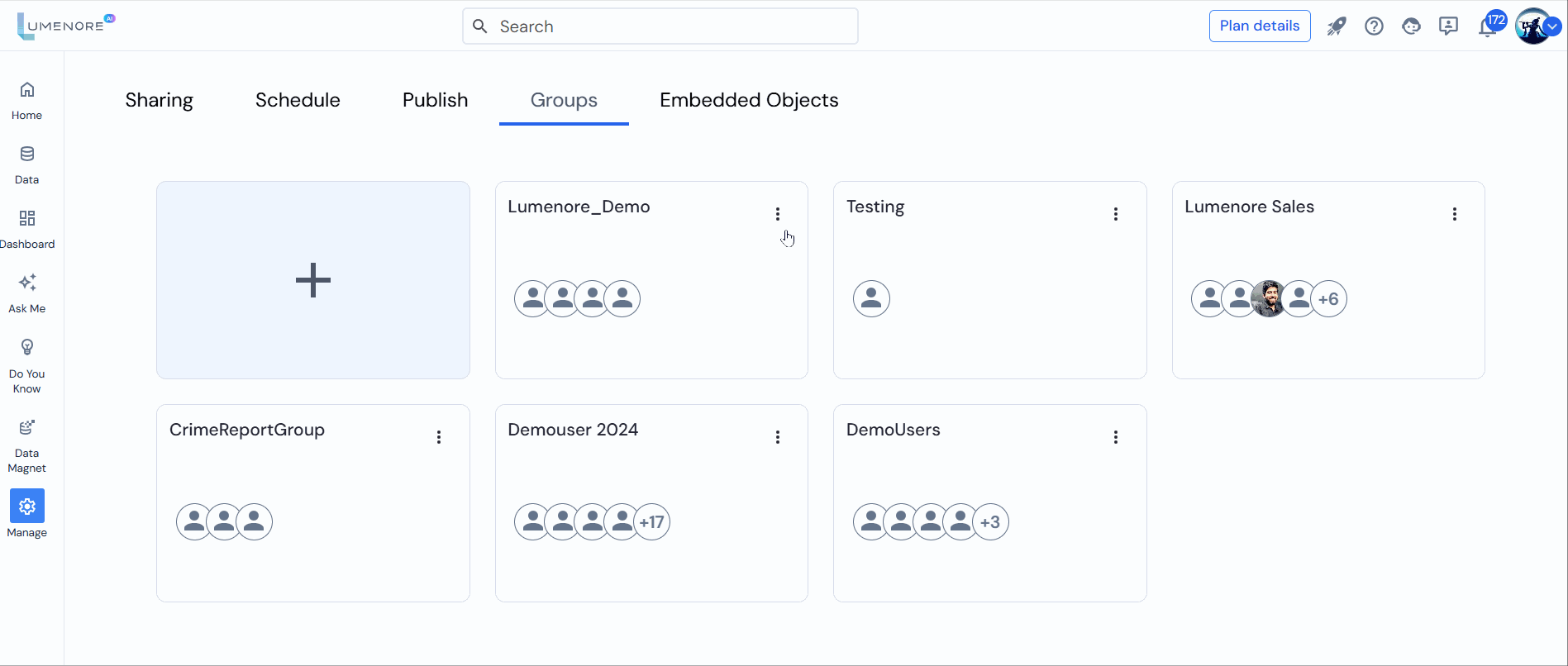The width and height of the screenshot is (1568, 666).
Task: Open Data Magnet in sidebar
Action: click(26, 445)
